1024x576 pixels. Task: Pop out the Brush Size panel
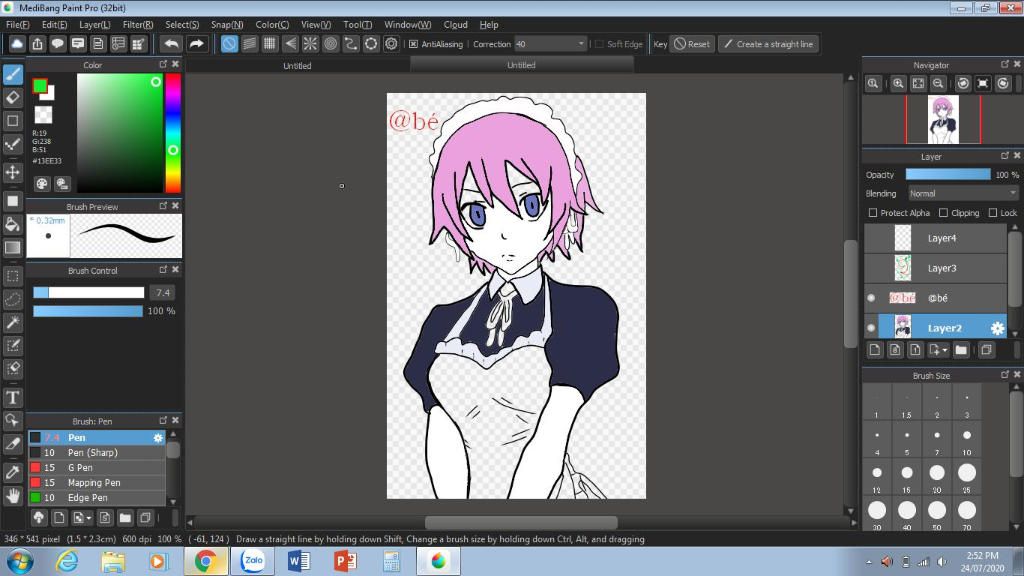point(1005,374)
